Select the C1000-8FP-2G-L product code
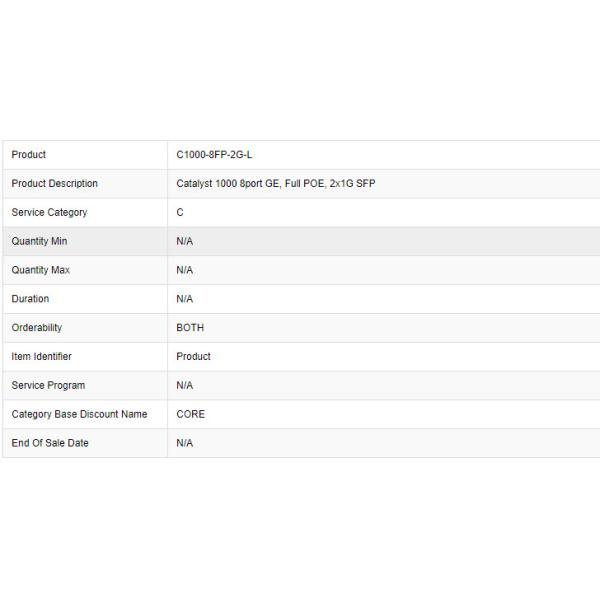The height and width of the screenshot is (600, 600). click(214, 155)
